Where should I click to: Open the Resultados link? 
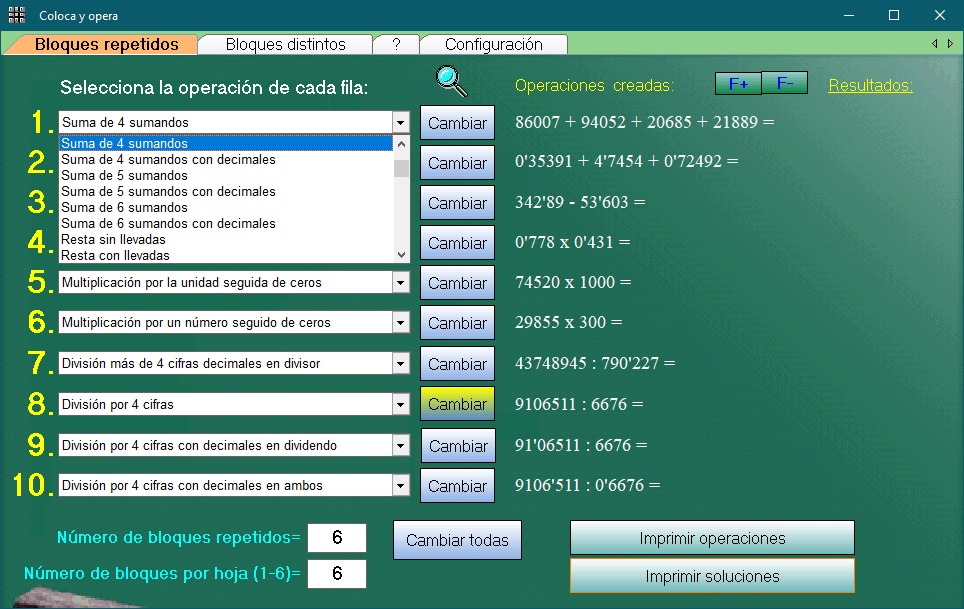tap(870, 86)
